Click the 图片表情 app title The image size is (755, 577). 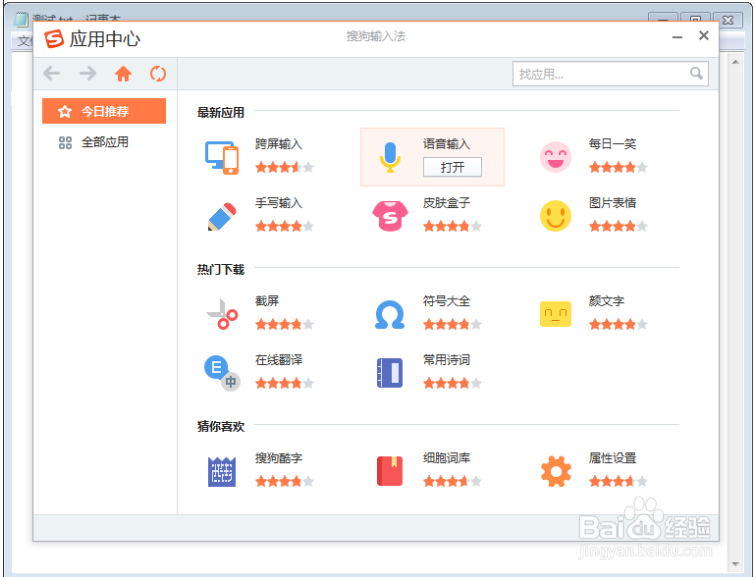pos(612,203)
